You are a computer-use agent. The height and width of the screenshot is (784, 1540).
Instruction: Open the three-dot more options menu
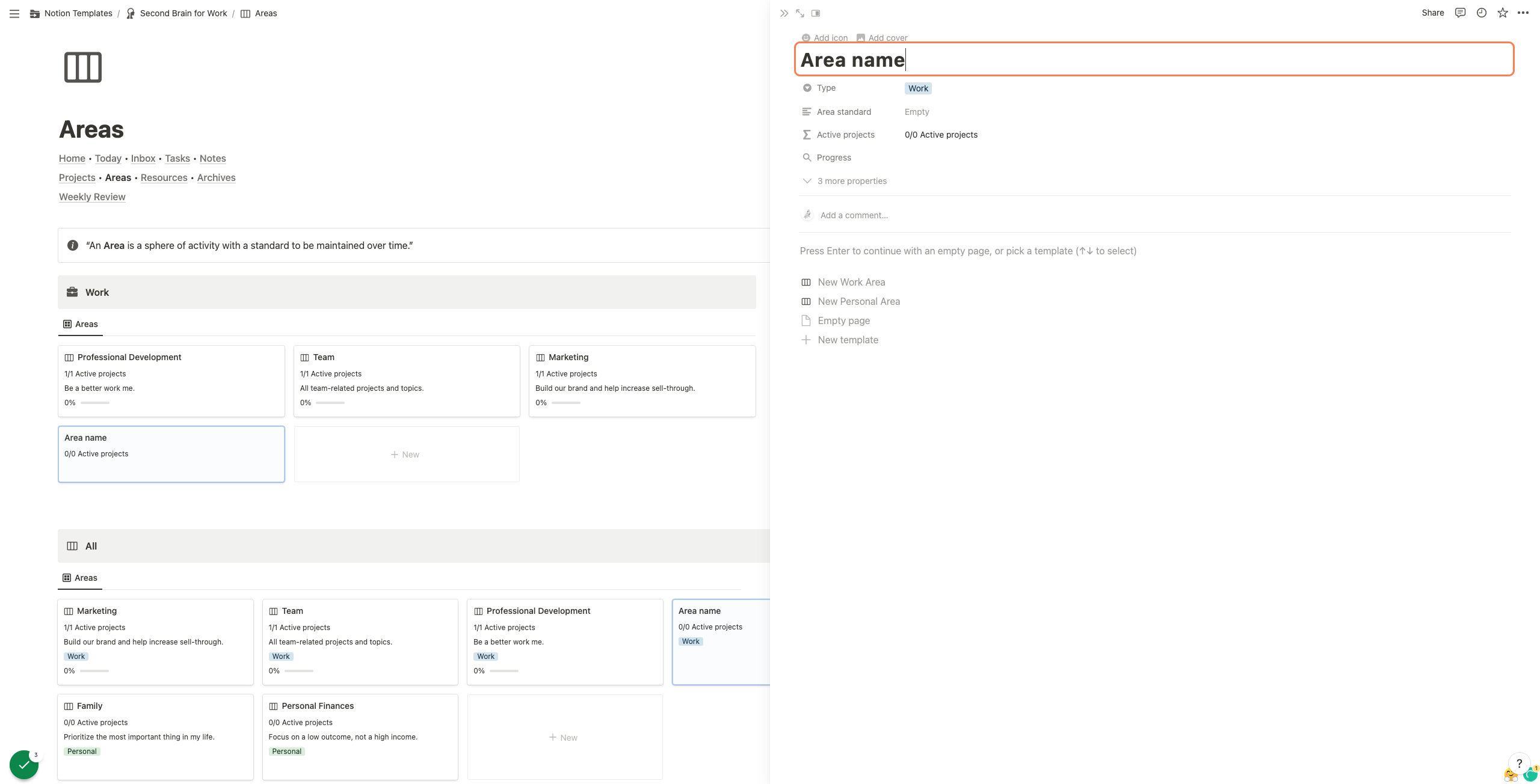tap(1523, 13)
